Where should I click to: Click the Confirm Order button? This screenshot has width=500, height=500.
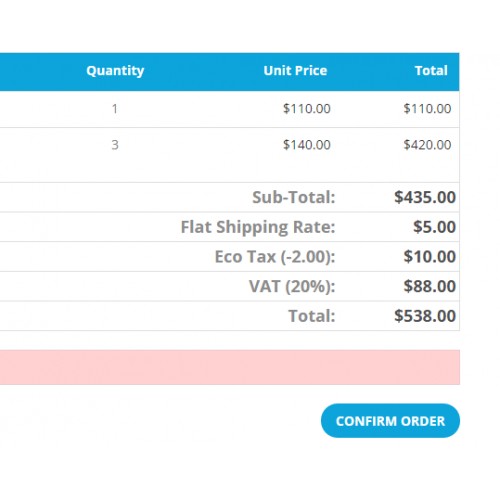point(390,421)
